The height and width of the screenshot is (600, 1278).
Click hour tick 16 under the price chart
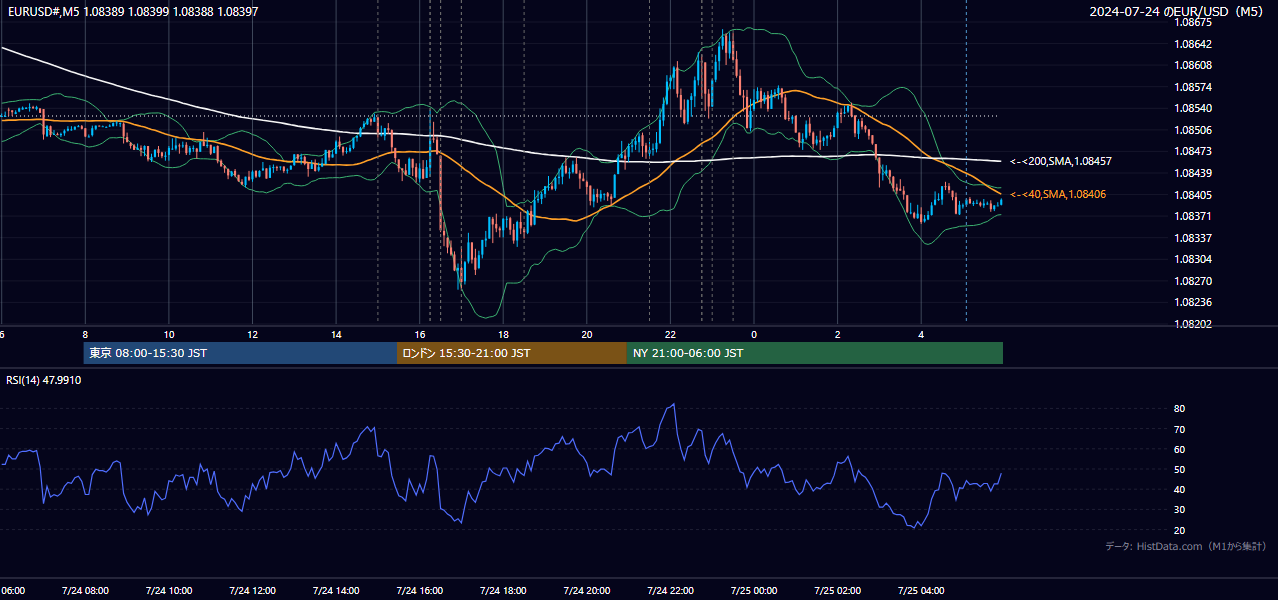tap(420, 334)
